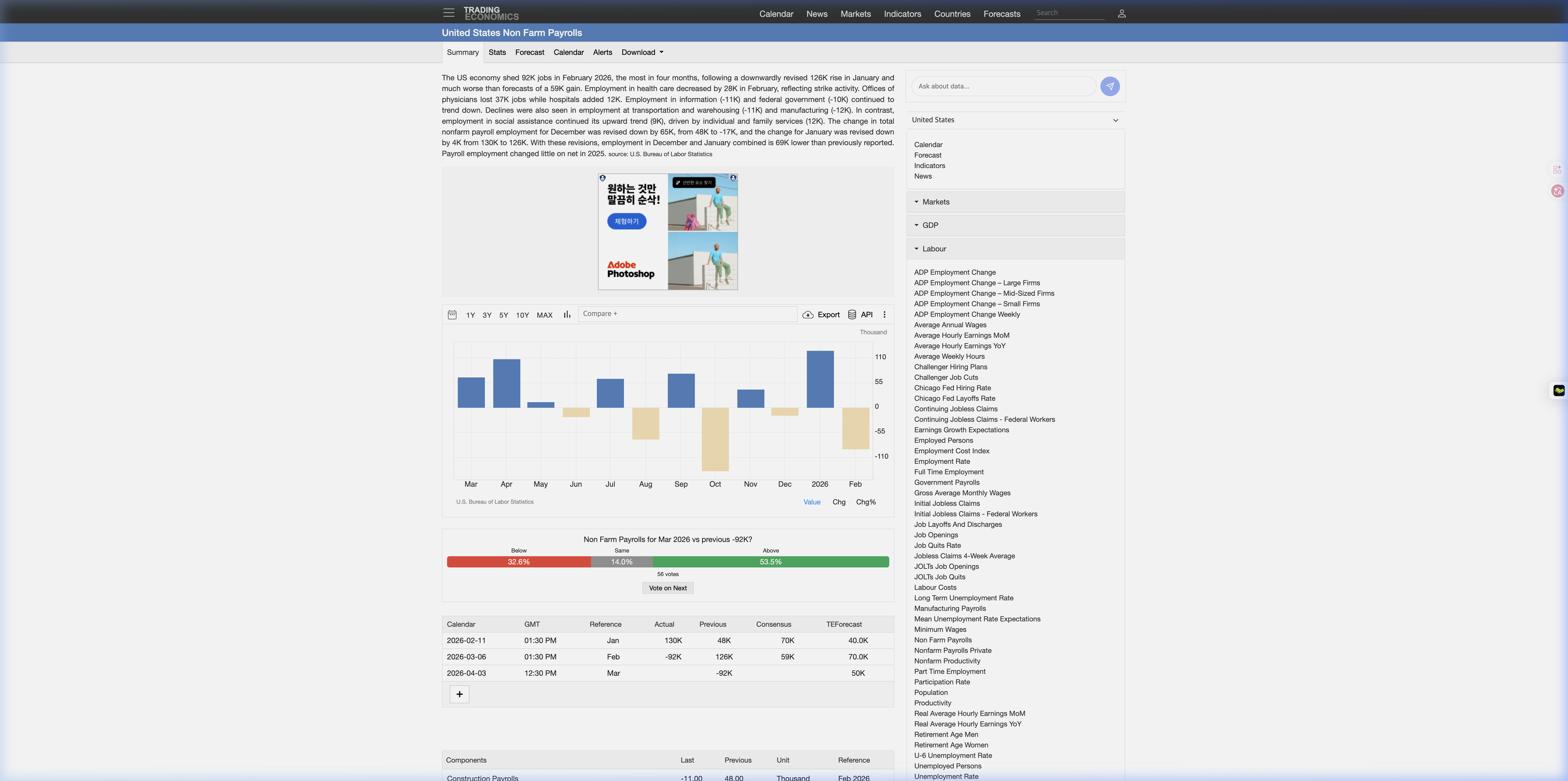Open the Download dropdown

point(642,52)
